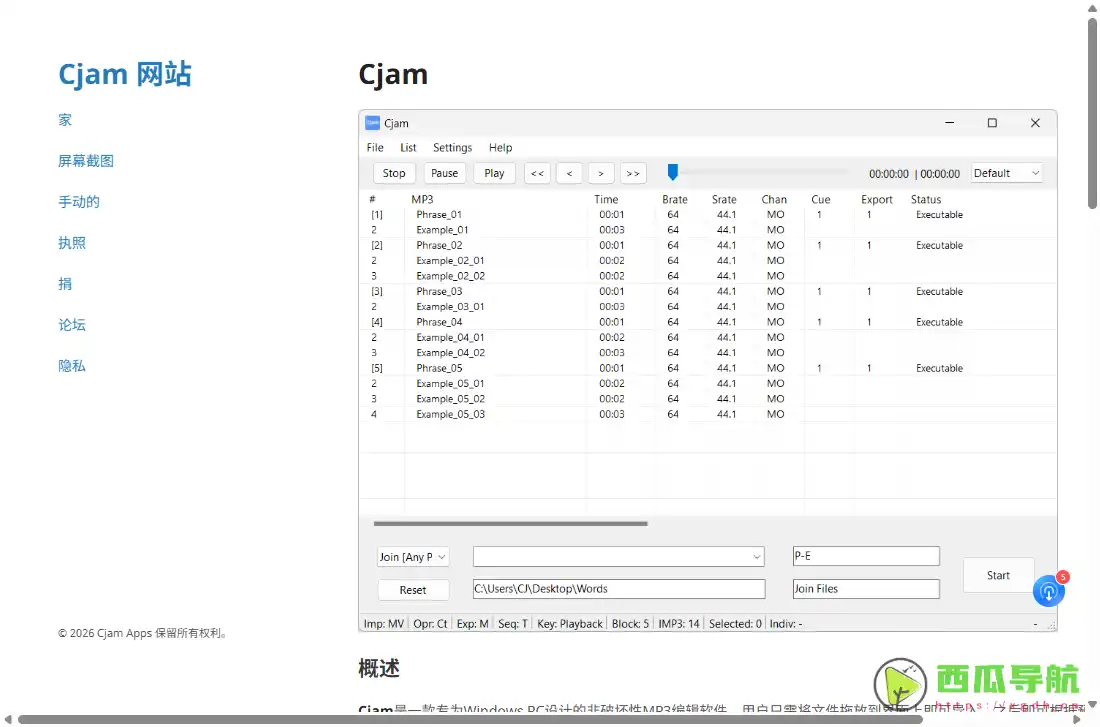
Task: Select the Example_01 row
Action: [707, 230]
